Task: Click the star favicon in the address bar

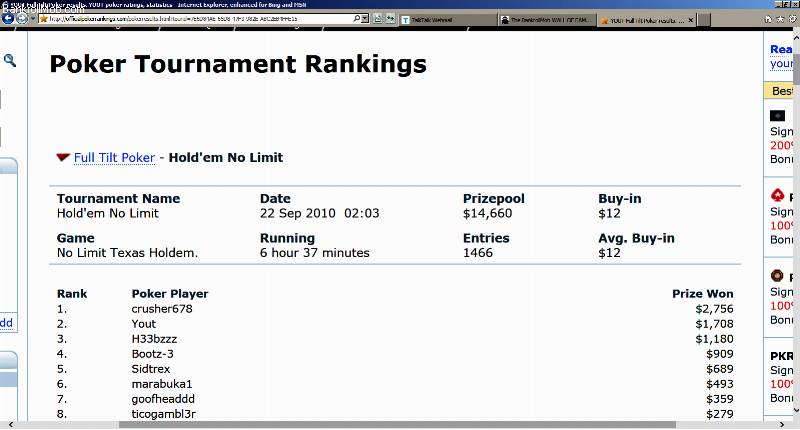Action: [44, 19]
